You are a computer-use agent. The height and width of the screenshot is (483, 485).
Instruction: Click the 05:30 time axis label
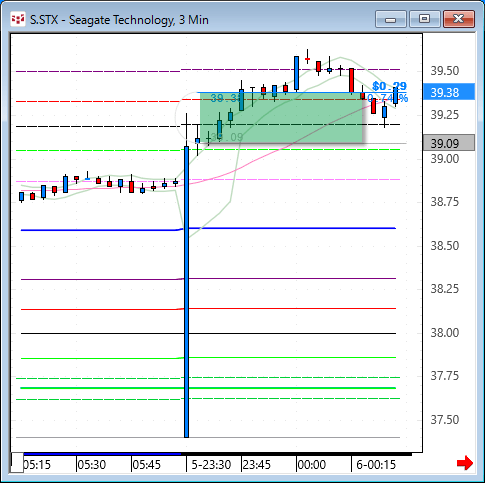pos(92,464)
